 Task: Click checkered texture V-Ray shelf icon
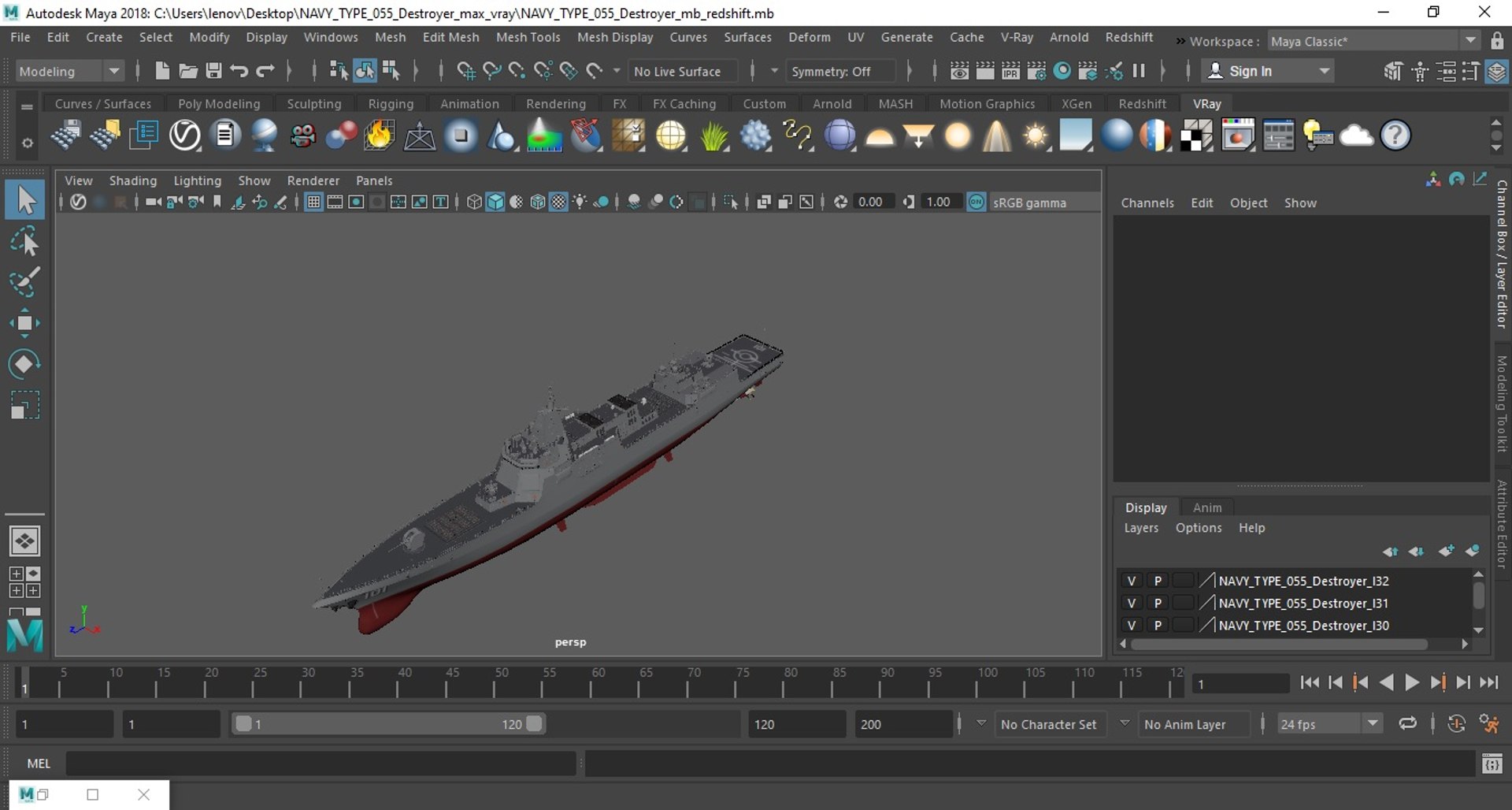(1196, 136)
